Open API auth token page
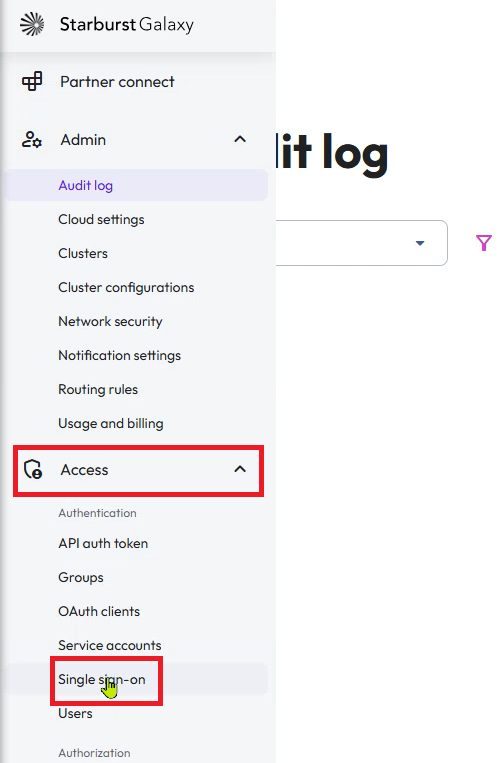Screen dimensions: 504x763 [x=103, y=544]
